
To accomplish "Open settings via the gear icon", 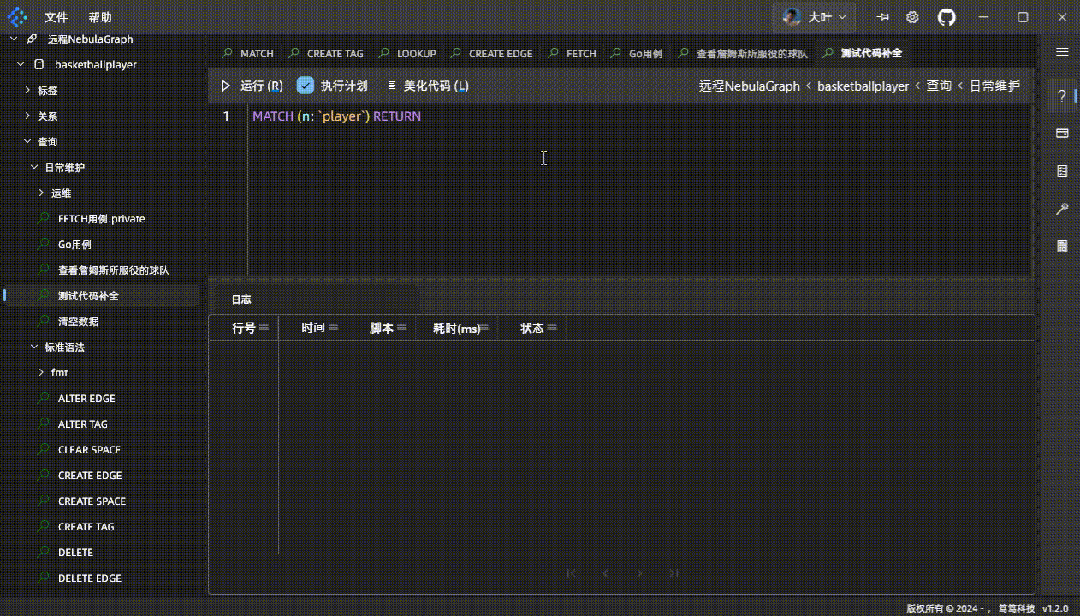I will coord(912,17).
